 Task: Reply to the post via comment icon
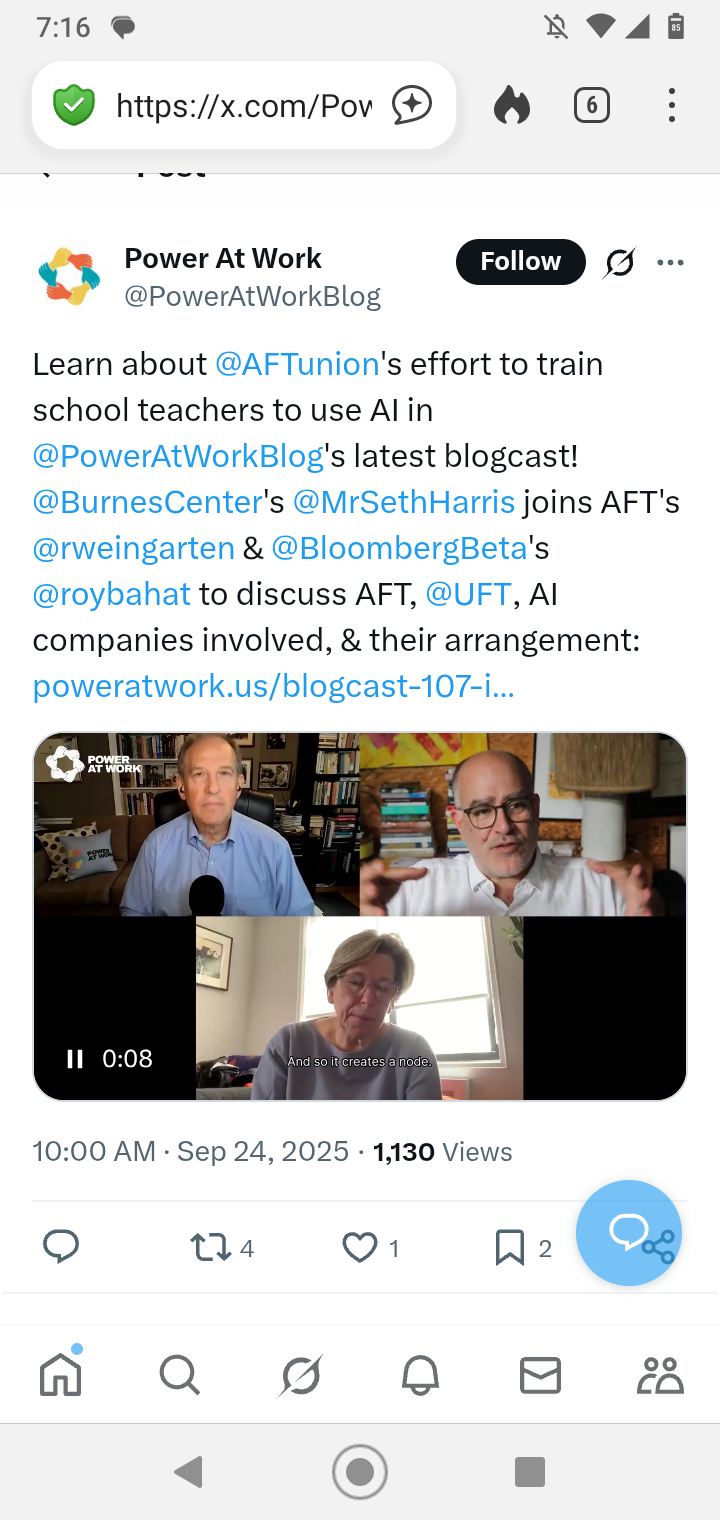click(61, 1246)
